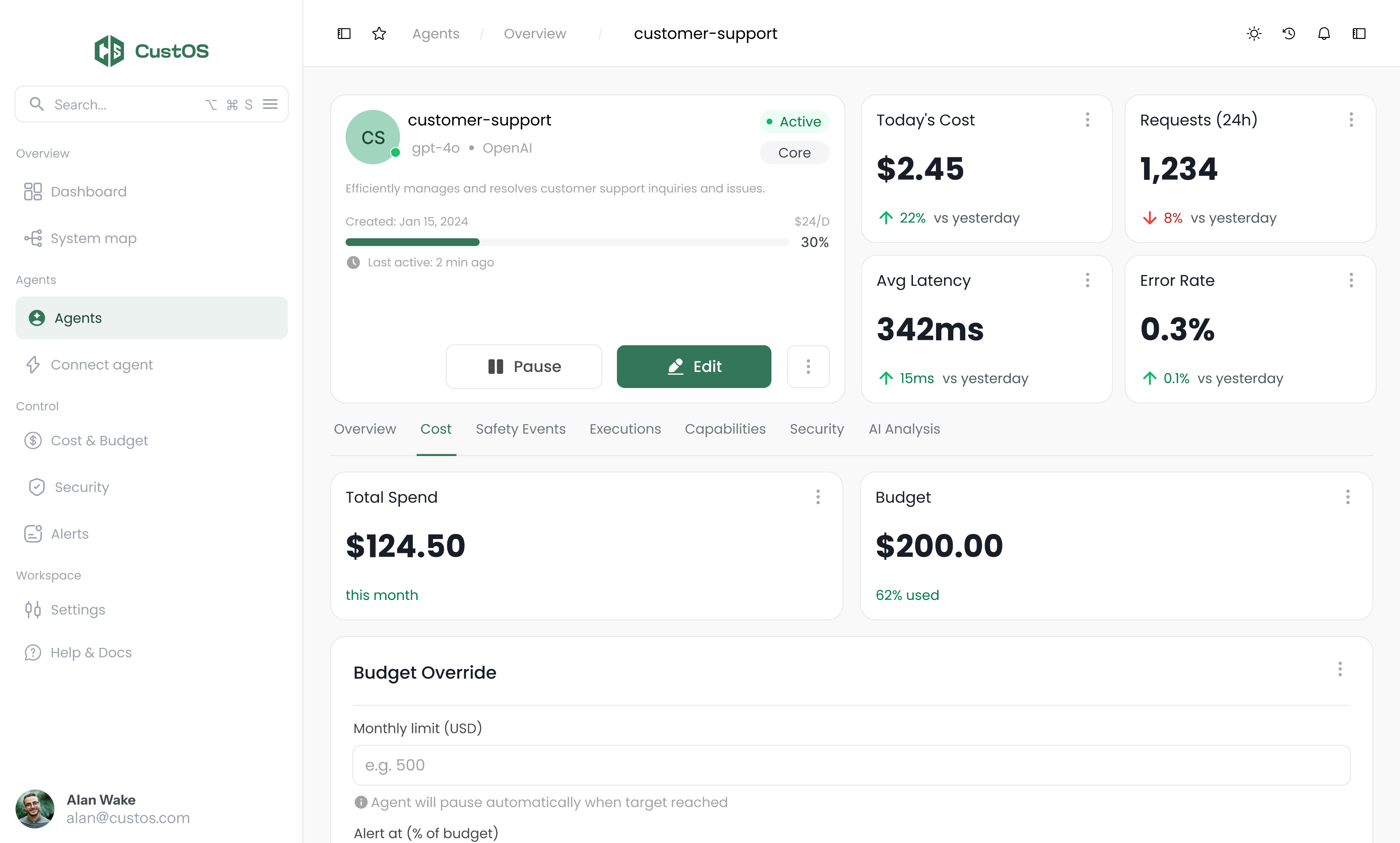This screenshot has width=1400, height=843.
Task: Click the customer-support breadcrumb title
Action: click(x=705, y=34)
